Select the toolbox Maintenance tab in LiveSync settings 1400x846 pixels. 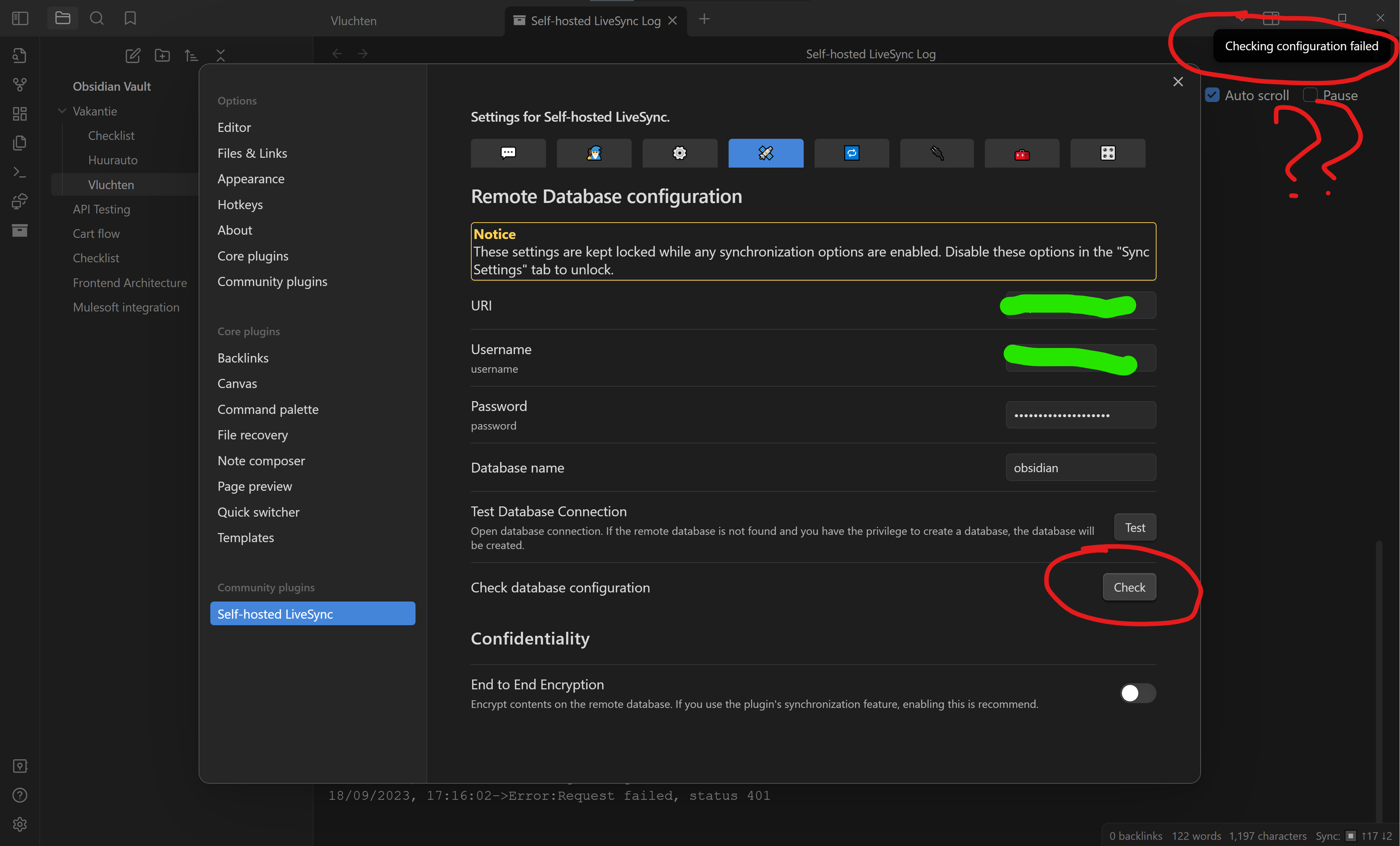[1022, 153]
